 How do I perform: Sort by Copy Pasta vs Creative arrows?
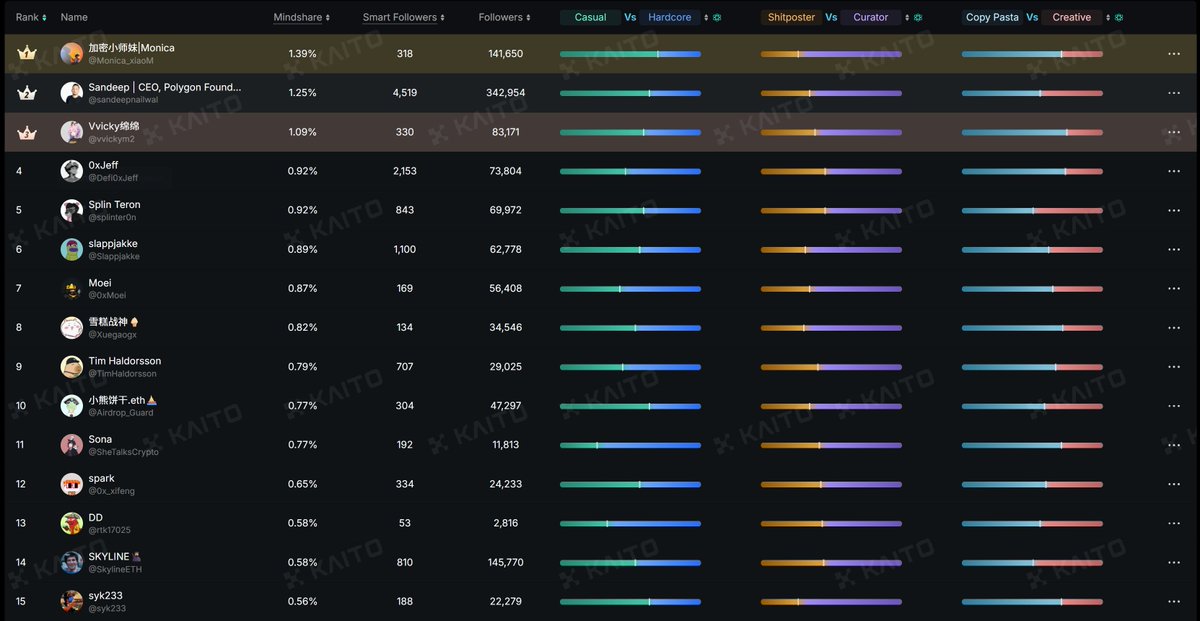(x=1108, y=18)
